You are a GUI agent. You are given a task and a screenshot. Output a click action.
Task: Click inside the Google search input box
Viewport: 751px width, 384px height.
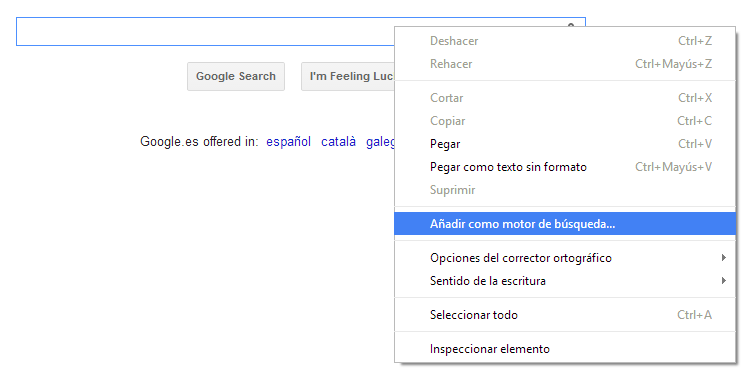coord(205,32)
